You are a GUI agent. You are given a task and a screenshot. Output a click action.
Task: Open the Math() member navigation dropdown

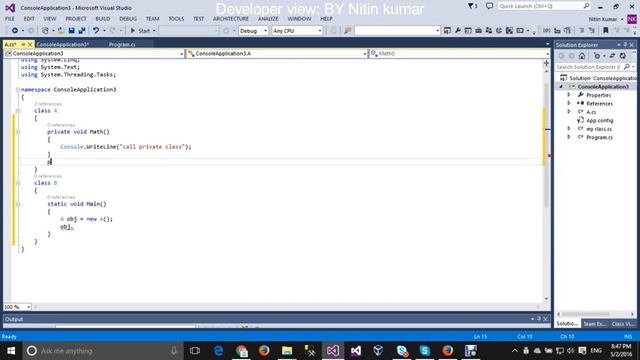460,53
